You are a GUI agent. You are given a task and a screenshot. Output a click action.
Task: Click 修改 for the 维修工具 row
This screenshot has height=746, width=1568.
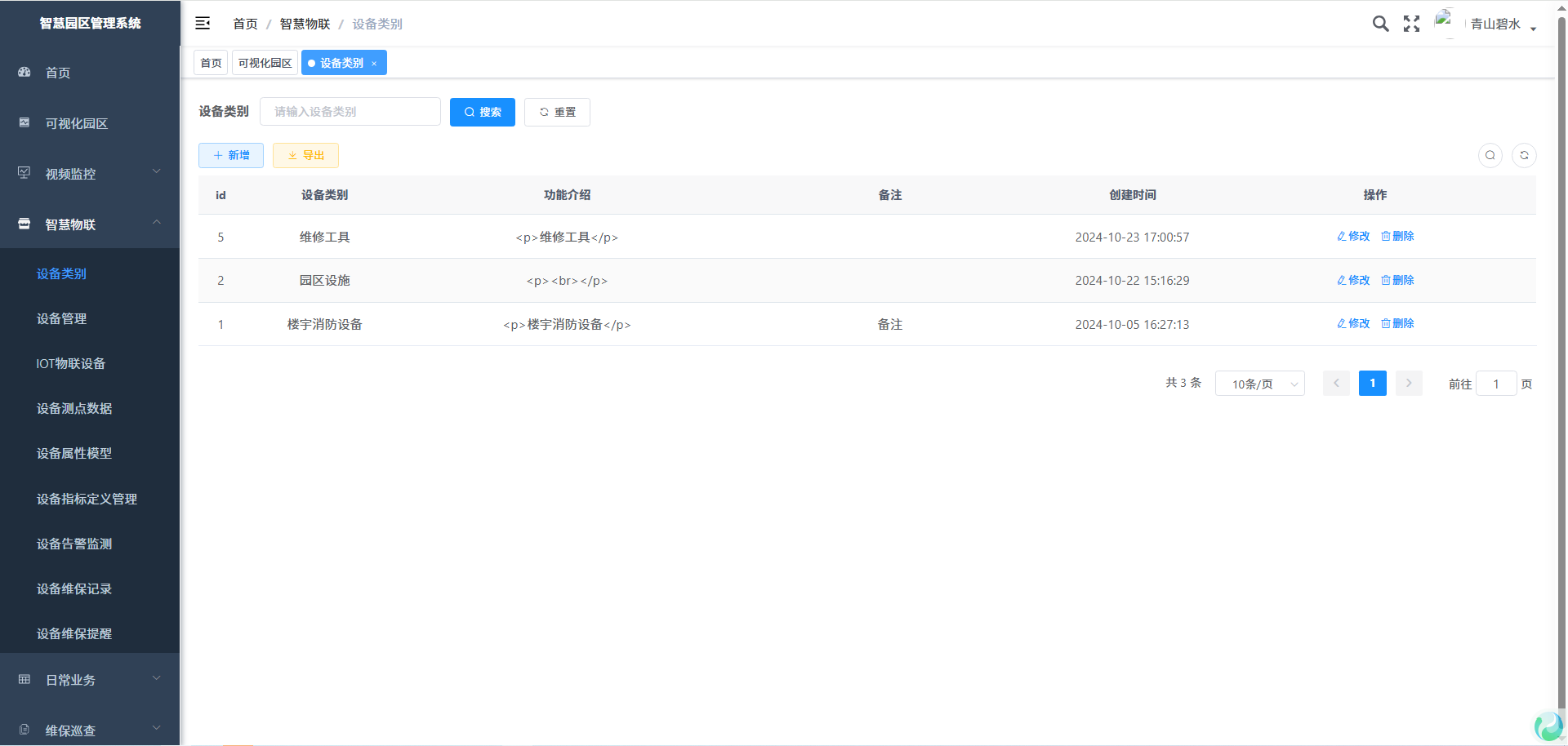point(1353,236)
